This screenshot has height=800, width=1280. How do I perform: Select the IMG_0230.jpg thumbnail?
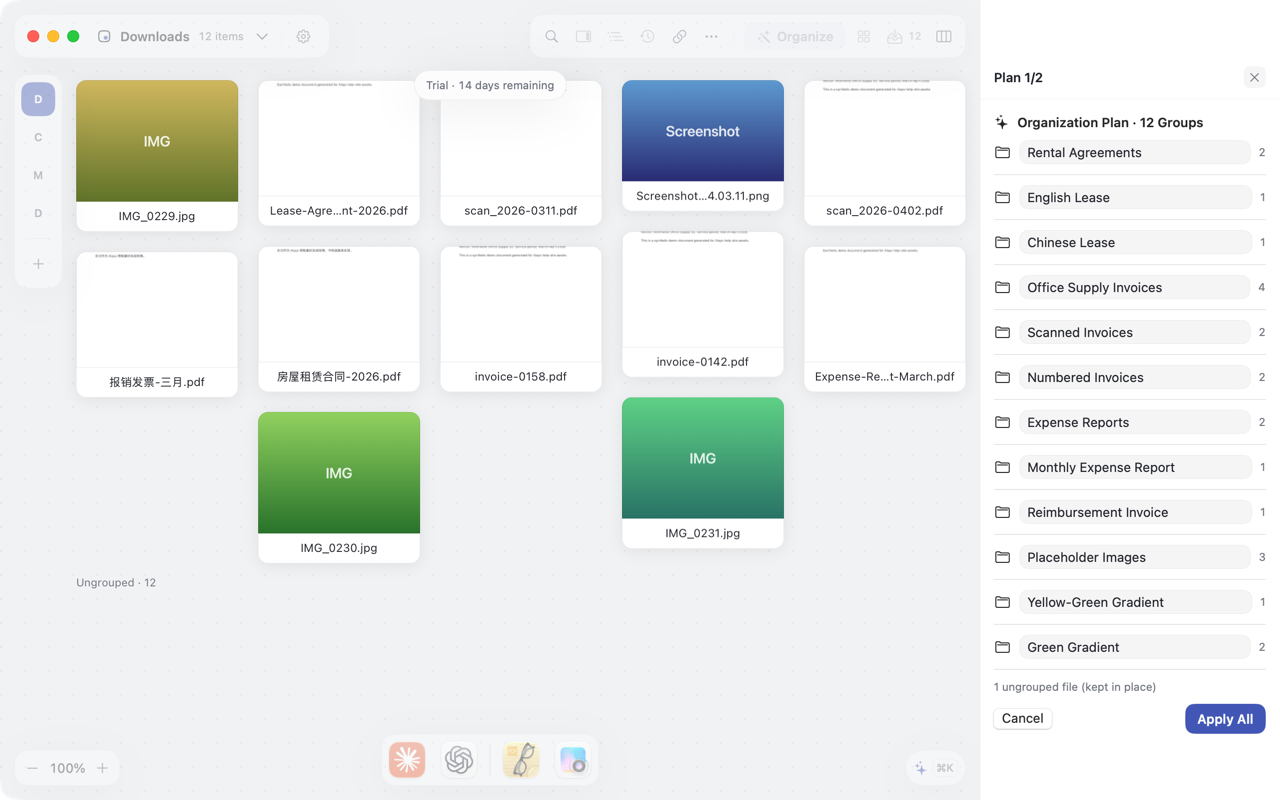pos(339,487)
